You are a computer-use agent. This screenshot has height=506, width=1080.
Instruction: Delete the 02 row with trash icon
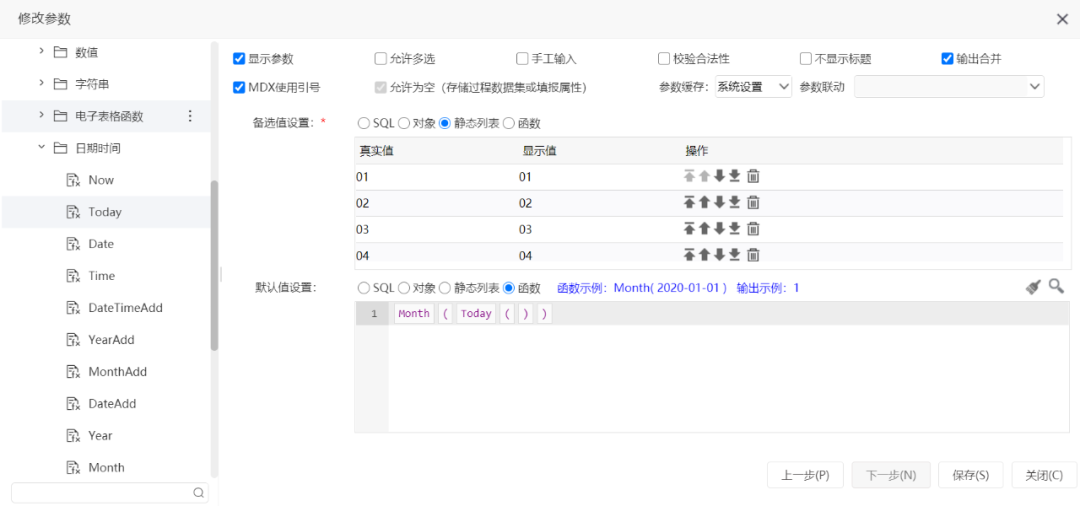click(x=754, y=202)
